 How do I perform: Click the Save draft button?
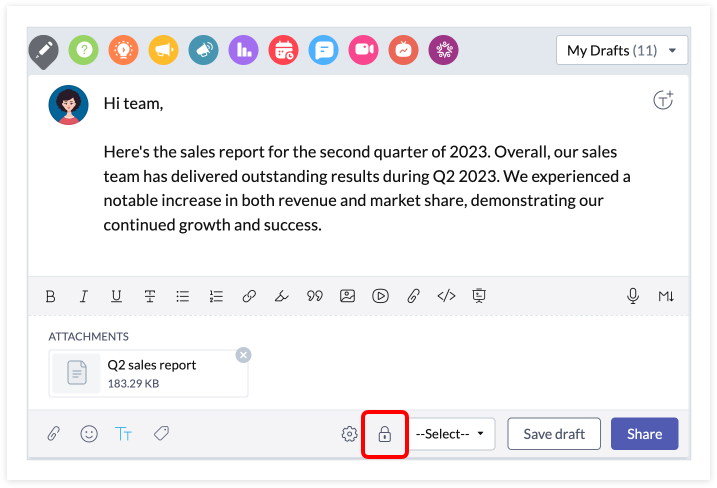(x=554, y=434)
